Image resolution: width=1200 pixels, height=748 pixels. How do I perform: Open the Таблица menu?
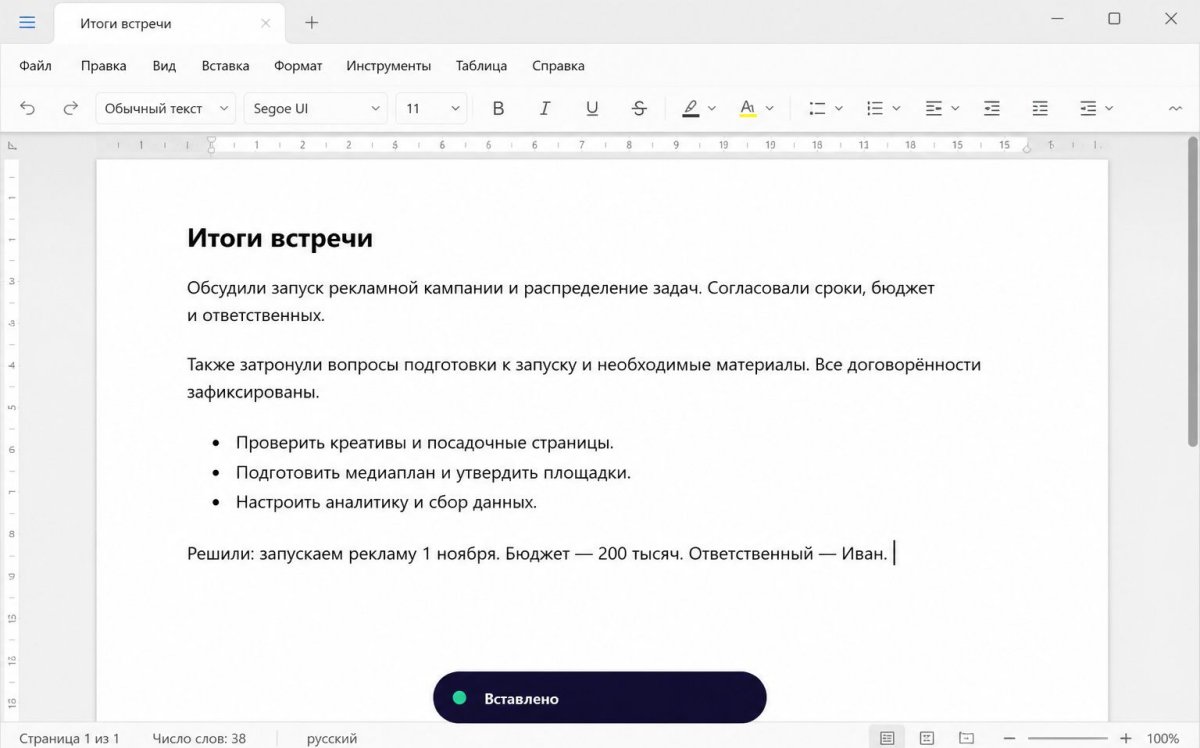481,66
